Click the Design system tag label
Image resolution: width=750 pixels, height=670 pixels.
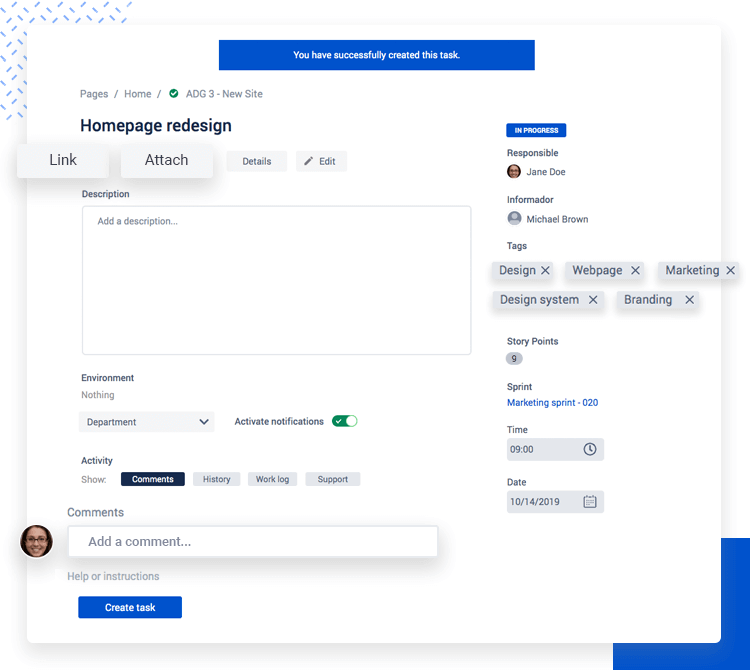539,300
